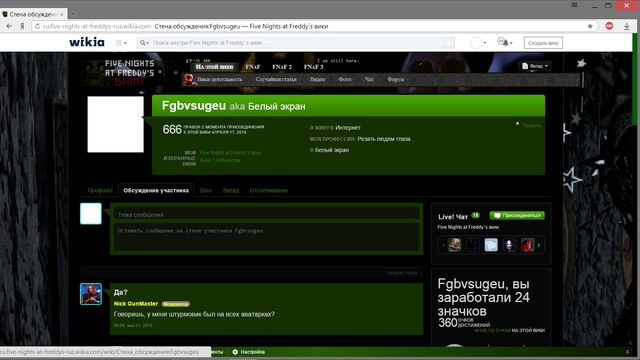Open Nick GunMaster's user profile link
640x360 pixels.
tap(136, 304)
